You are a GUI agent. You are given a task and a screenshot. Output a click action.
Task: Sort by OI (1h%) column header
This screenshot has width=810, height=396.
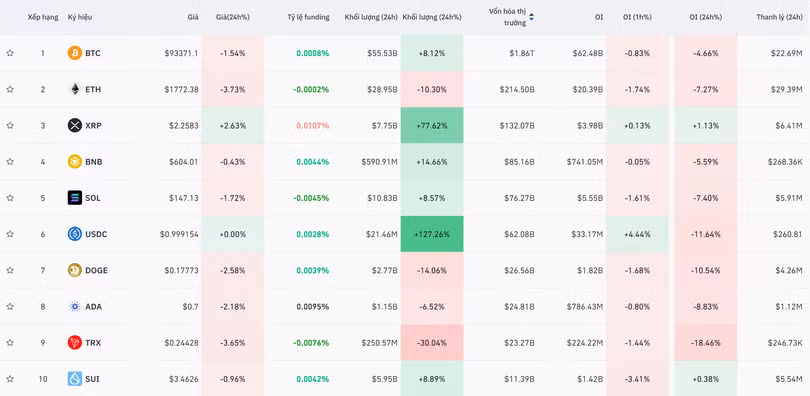point(637,17)
